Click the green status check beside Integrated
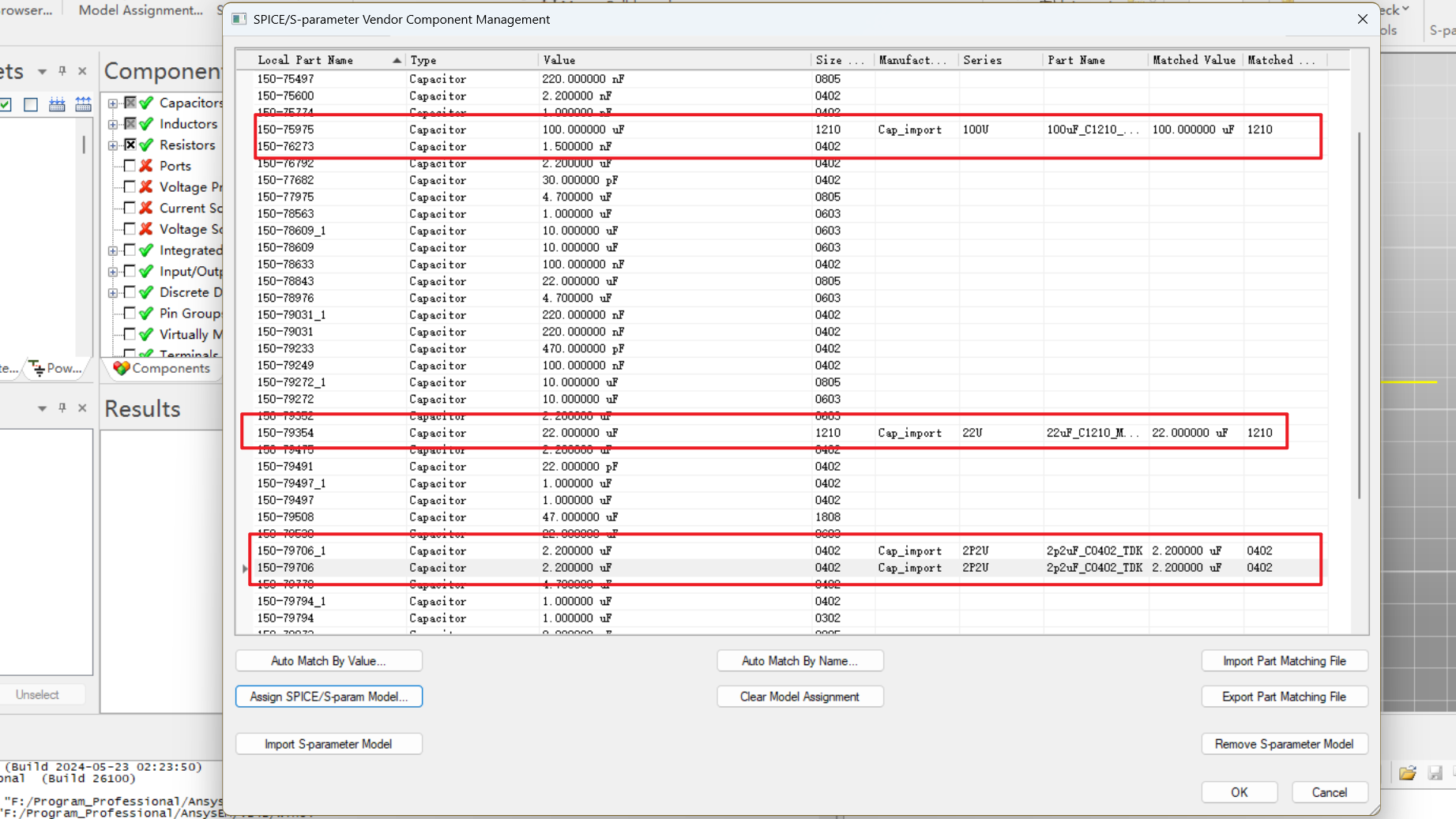This screenshot has height=819, width=1456. (x=146, y=250)
